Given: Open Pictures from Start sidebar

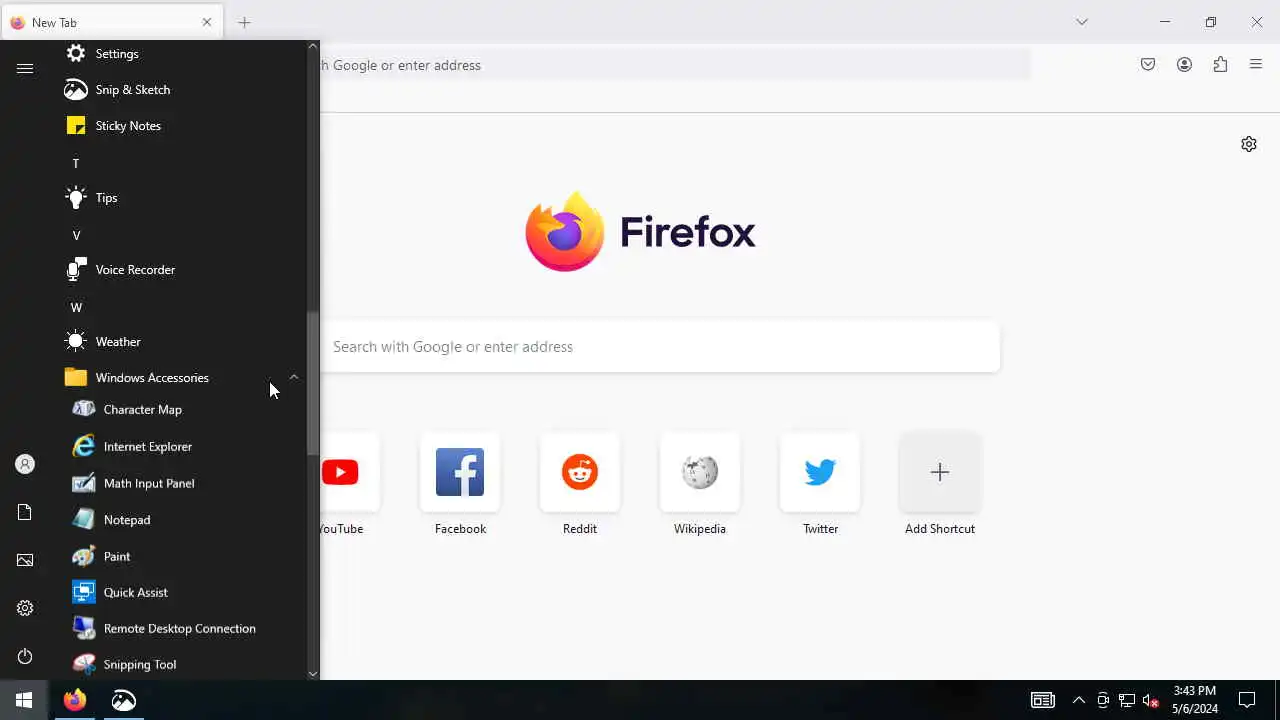Looking at the screenshot, I should coord(25,560).
